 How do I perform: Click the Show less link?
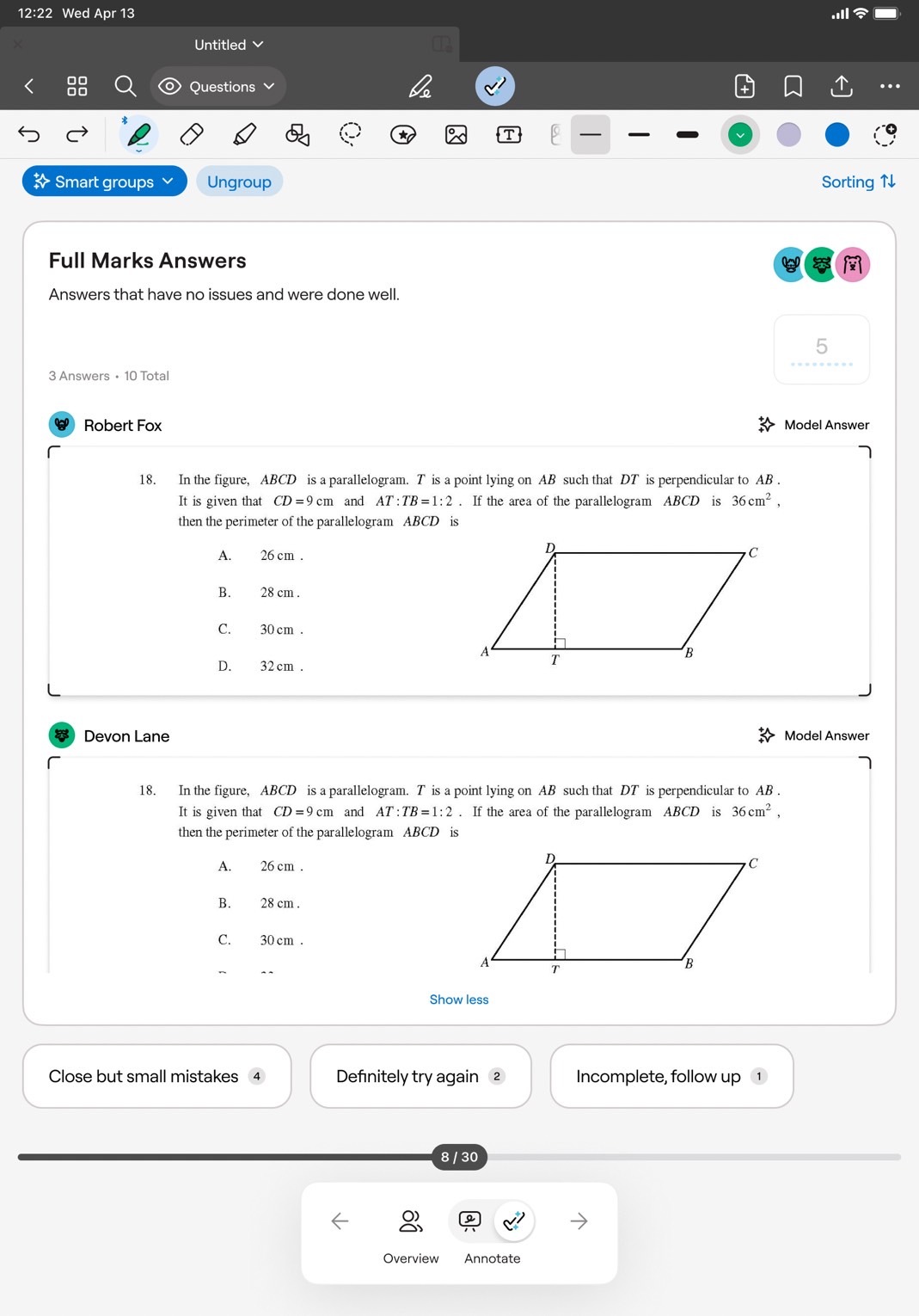click(459, 999)
